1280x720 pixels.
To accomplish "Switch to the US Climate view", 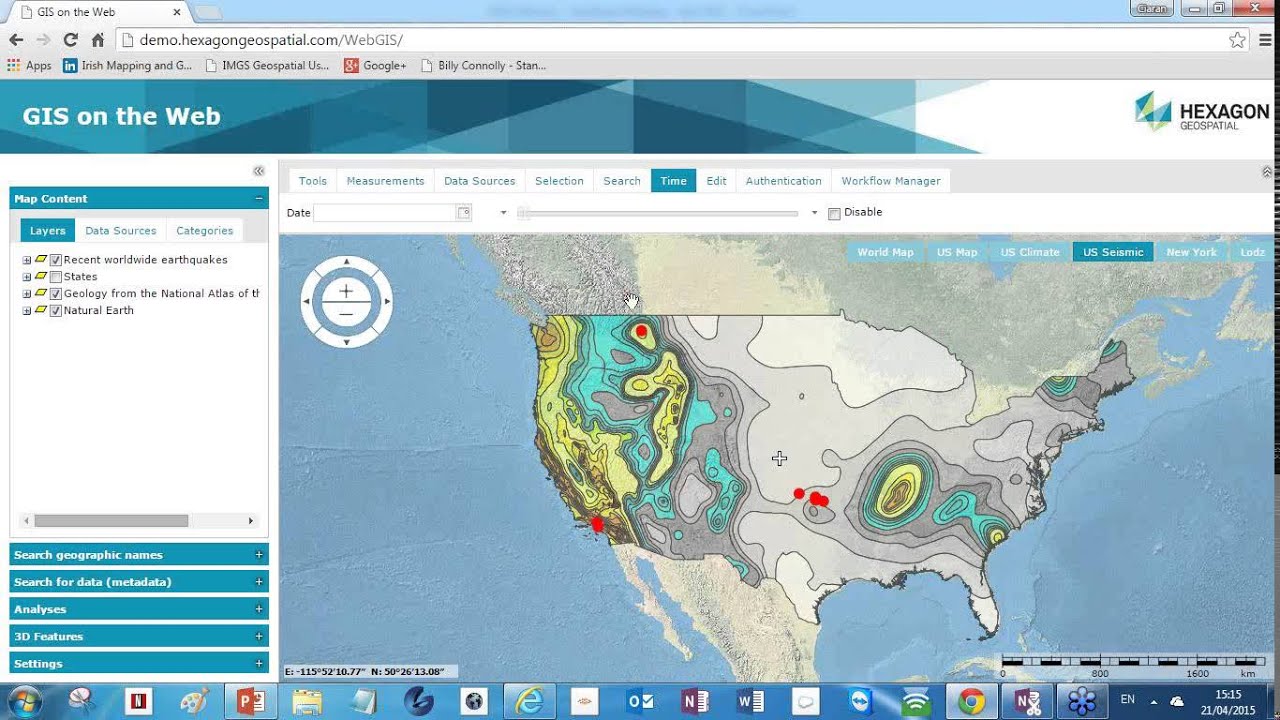I will pos(1030,252).
